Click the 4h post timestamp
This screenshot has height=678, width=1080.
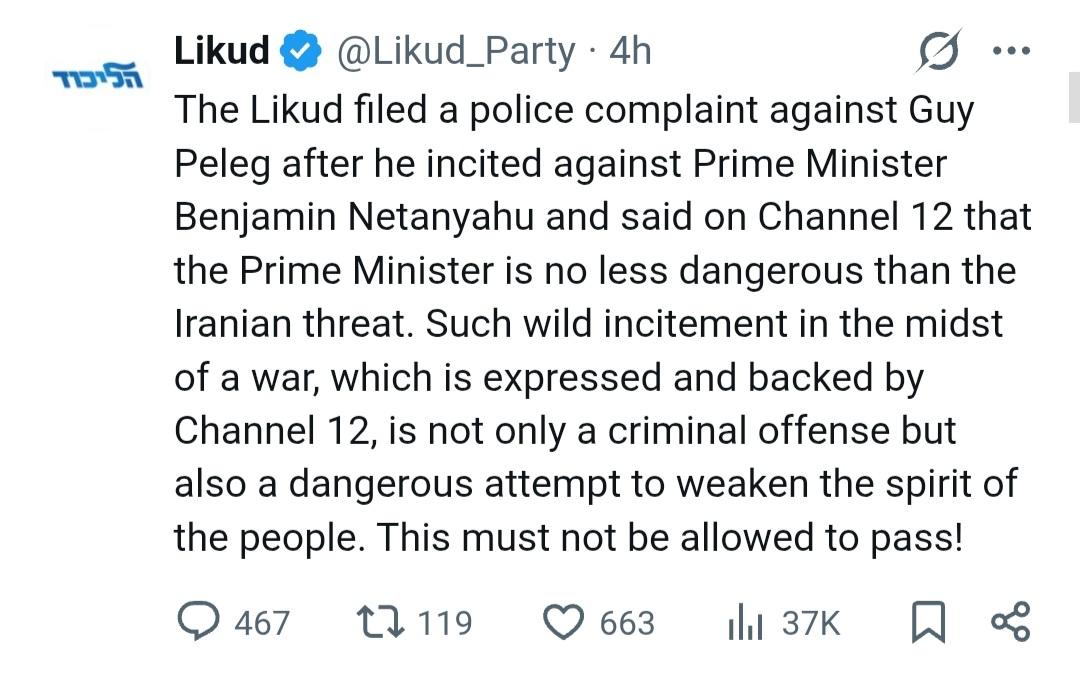[x=630, y=51]
